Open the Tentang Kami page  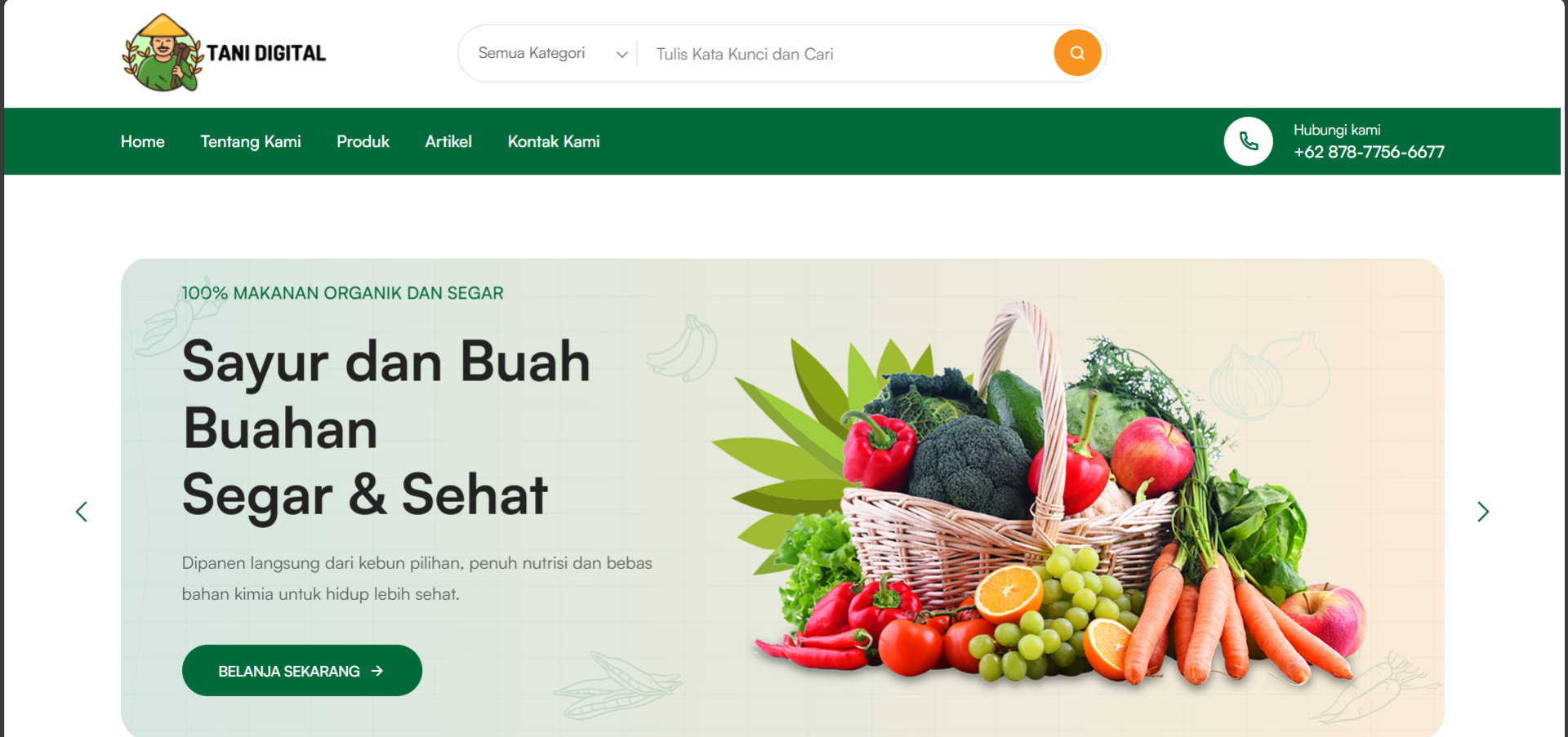coord(251,141)
